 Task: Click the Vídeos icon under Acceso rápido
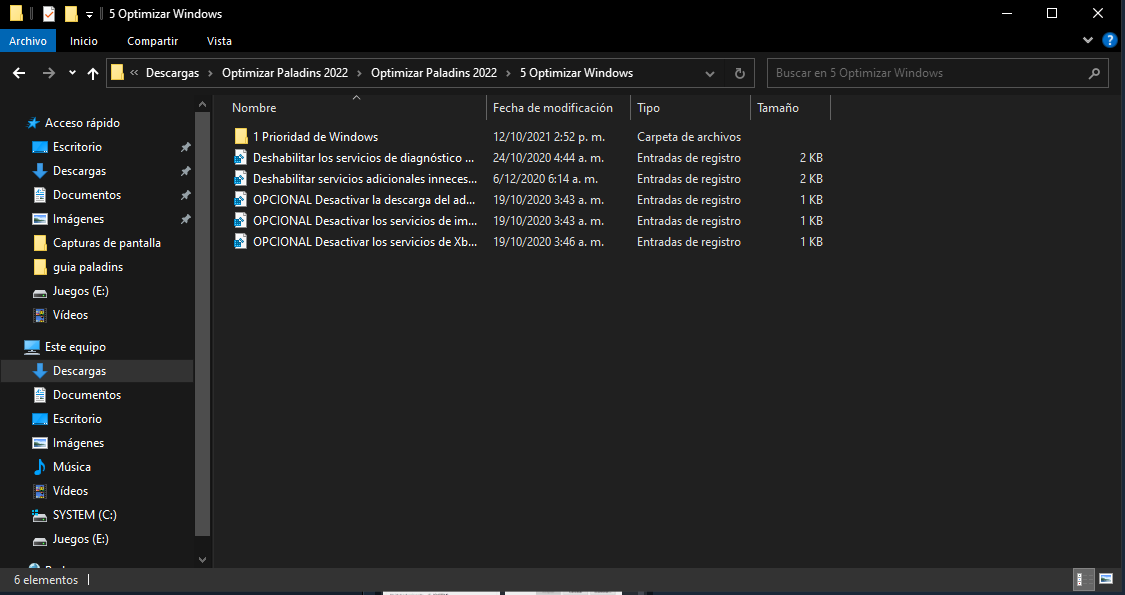(40, 315)
